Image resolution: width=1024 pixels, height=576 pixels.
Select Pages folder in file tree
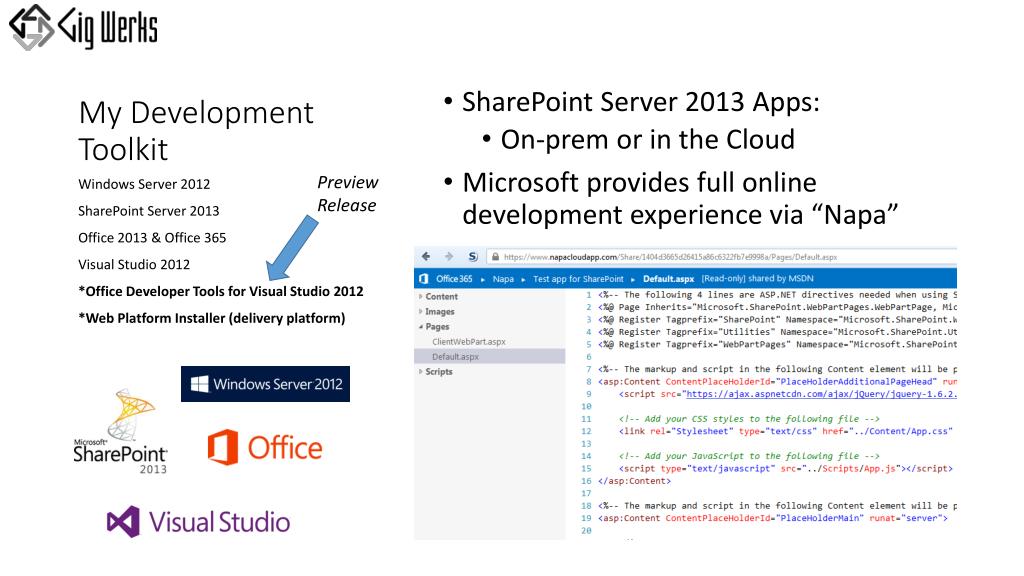coord(437,327)
